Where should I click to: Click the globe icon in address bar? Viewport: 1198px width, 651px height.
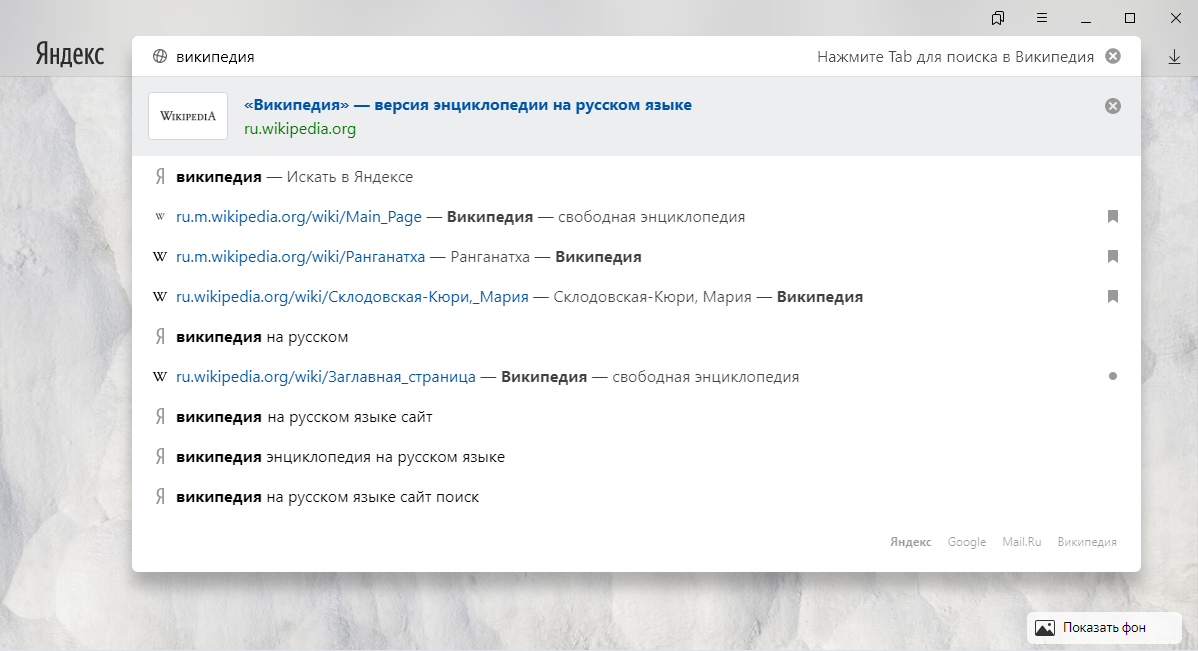160,57
